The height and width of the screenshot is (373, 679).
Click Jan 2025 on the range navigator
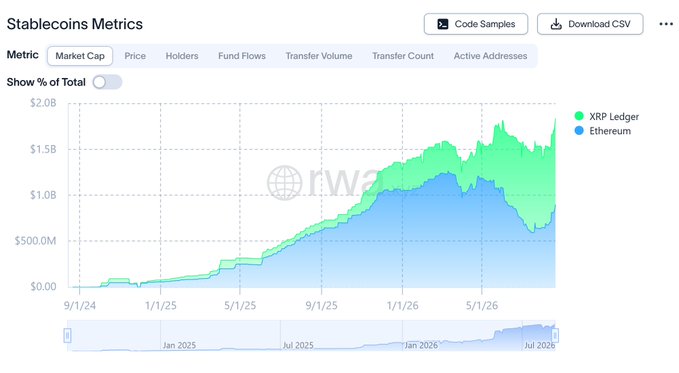[179, 345]
